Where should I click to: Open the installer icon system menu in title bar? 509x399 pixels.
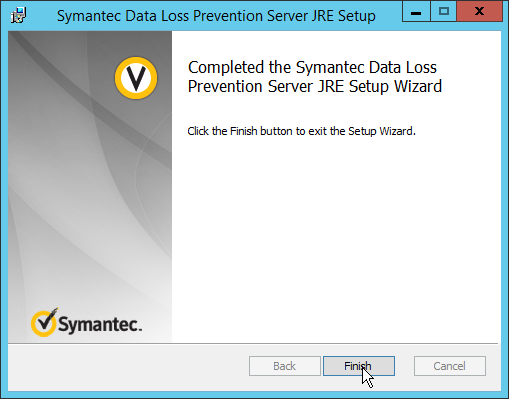pos(18,15)
